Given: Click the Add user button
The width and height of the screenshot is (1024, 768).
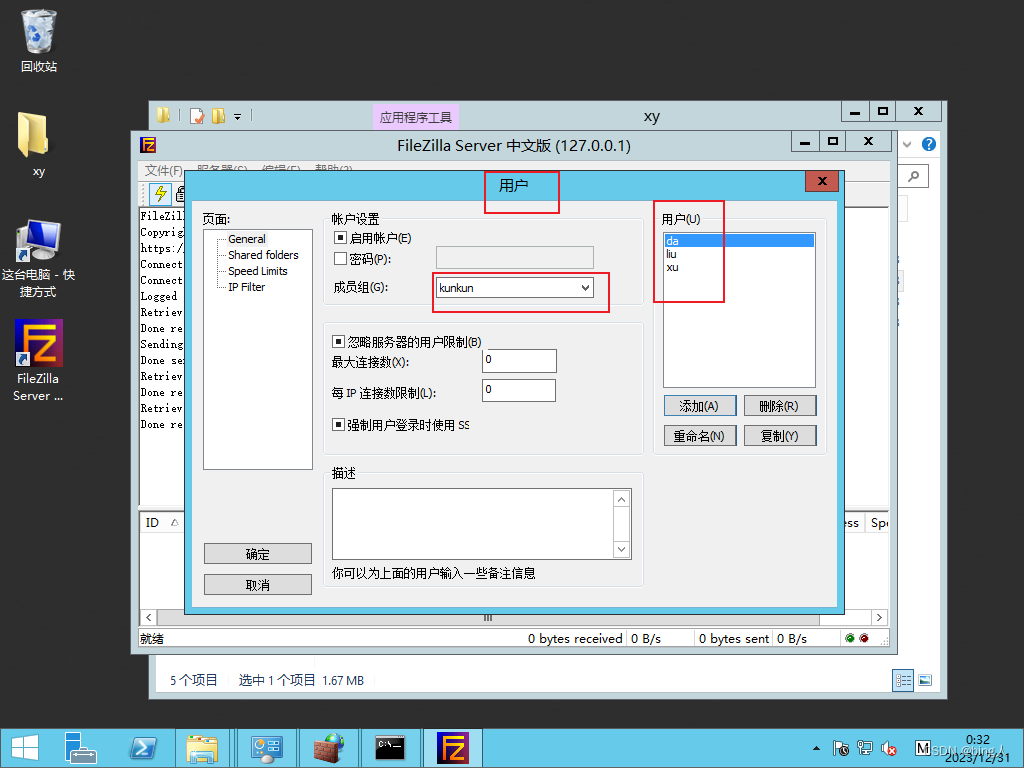Looking at the screenshot, I should [699, 406].
